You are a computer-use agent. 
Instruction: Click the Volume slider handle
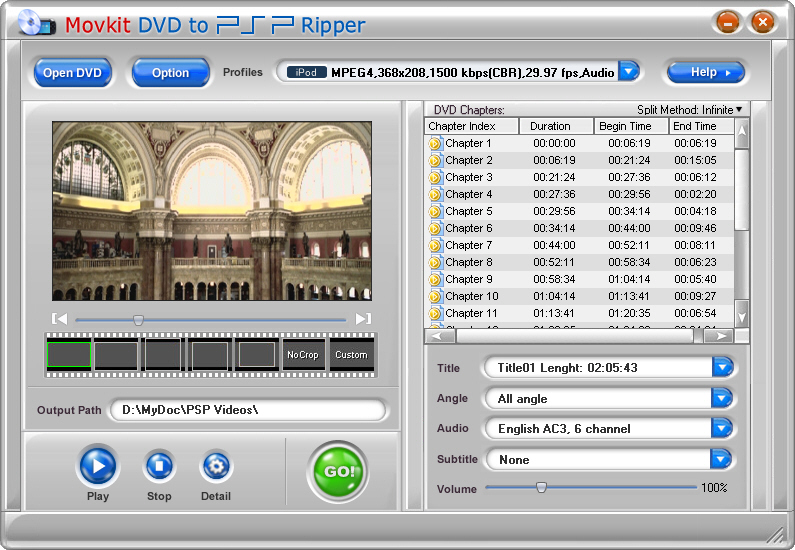[541, 487]
